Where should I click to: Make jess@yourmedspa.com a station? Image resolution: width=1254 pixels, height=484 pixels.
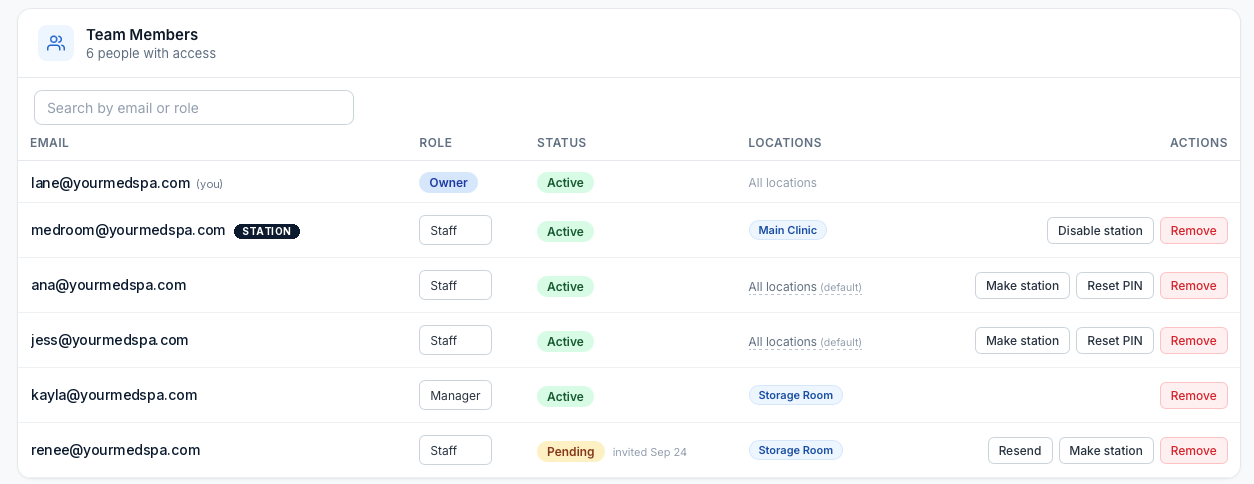point(1022,341)
